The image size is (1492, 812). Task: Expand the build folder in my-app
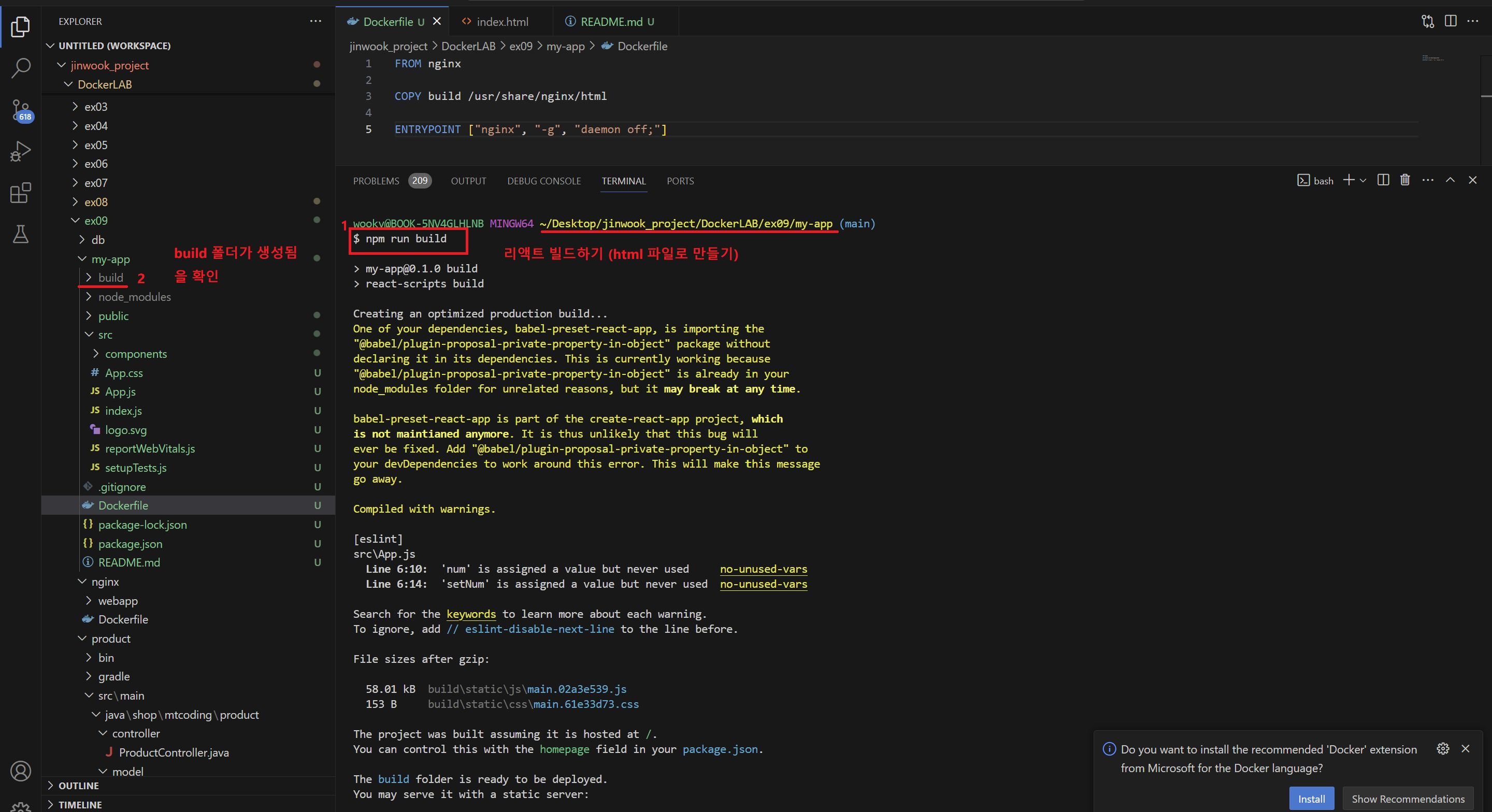click(111, 278)
